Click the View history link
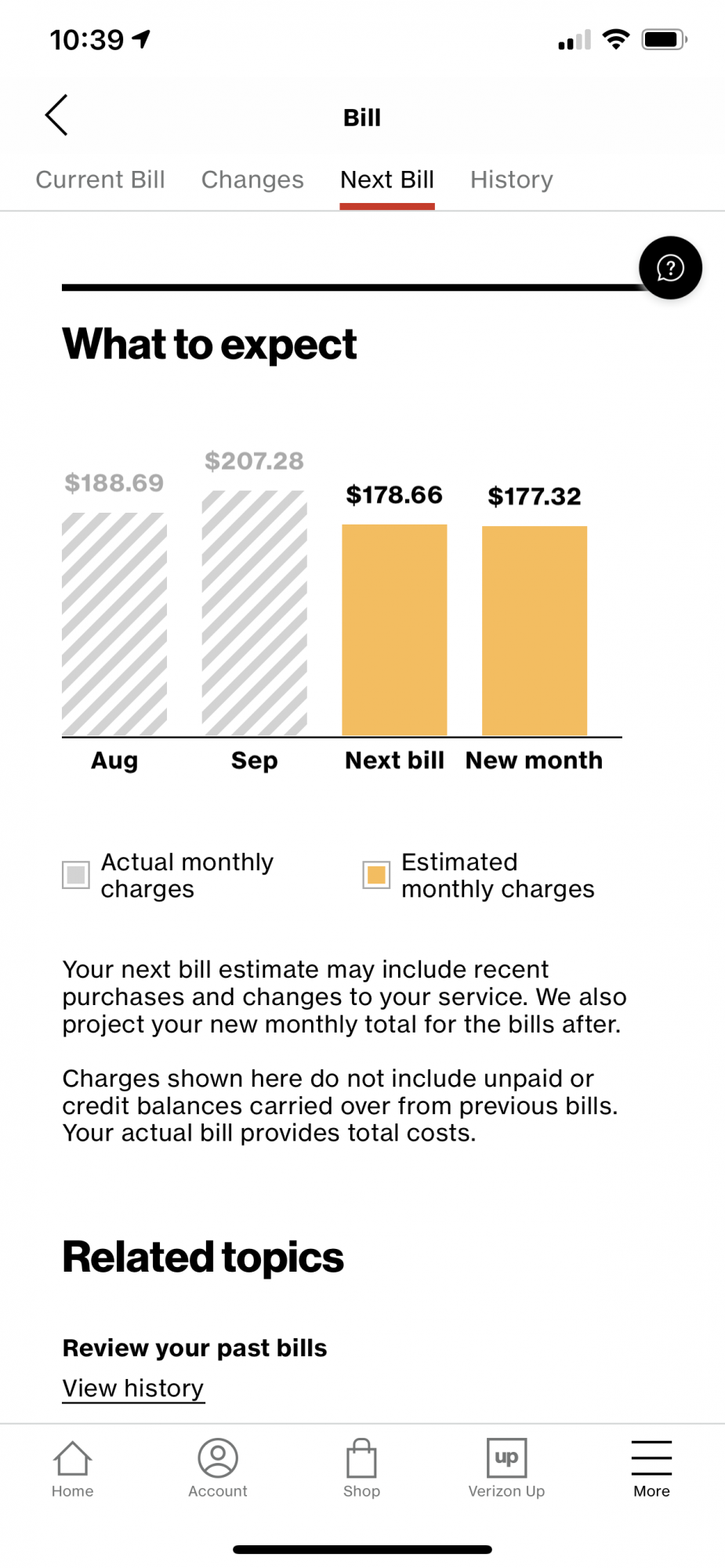Viewport: 725px width, 1568px height. [x=133, y=1388]
